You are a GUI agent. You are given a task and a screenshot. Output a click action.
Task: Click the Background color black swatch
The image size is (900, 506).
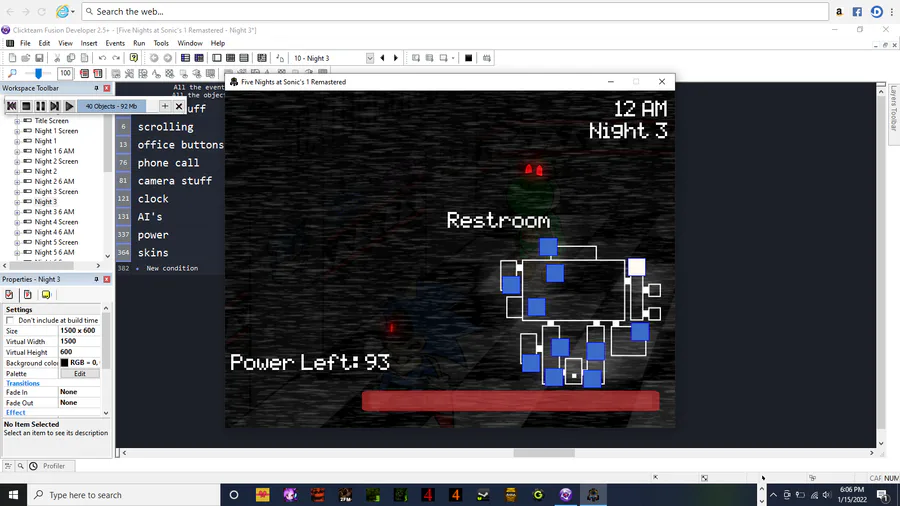[64, 363]
